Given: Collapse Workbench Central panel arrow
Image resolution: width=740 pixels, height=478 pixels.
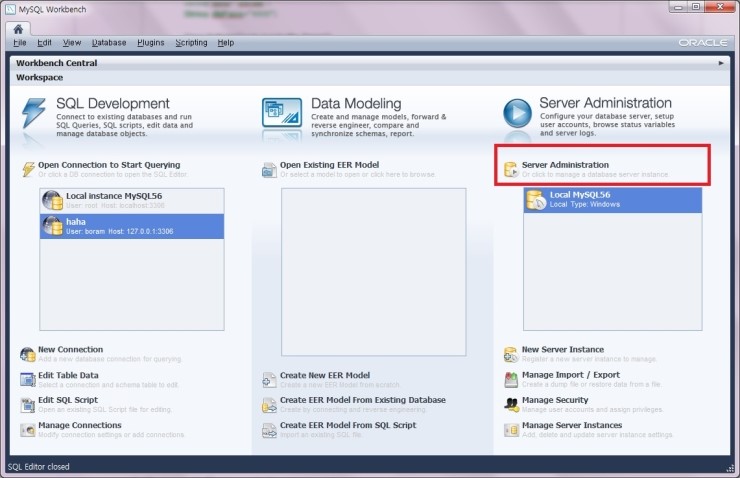Looking at the screenshot, I should pos(720,63).
